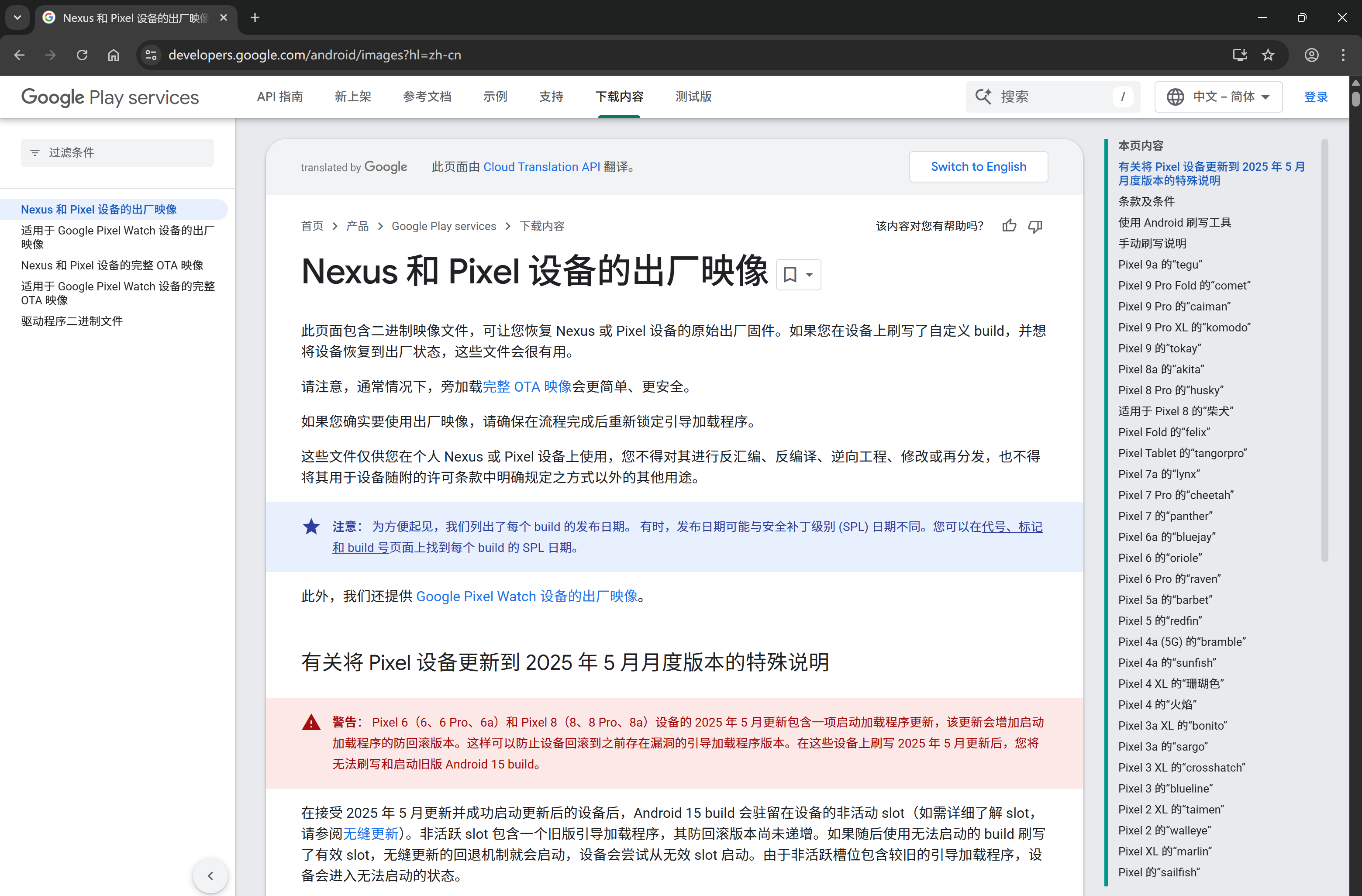Open the 新上架 tab

click(x=353, y=96)
